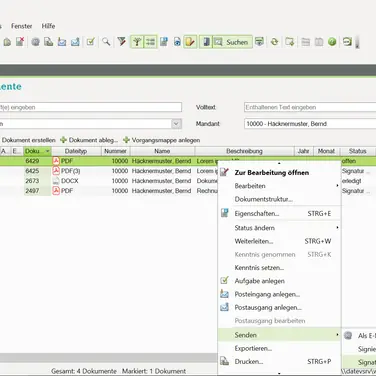Expand the Senden submenu entry

pyautogui.click(x=279, y=335)
